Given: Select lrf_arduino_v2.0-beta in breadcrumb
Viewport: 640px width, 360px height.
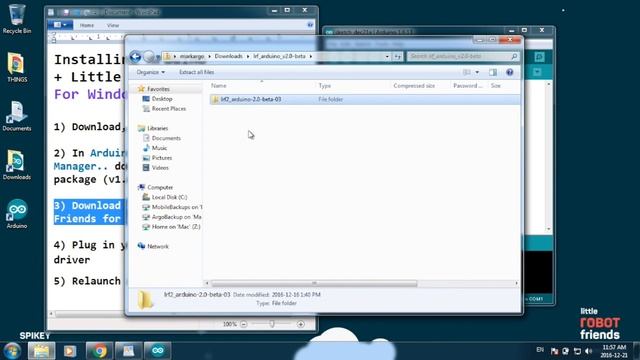Looking at the screenshot, I should [x=279, y=56].
